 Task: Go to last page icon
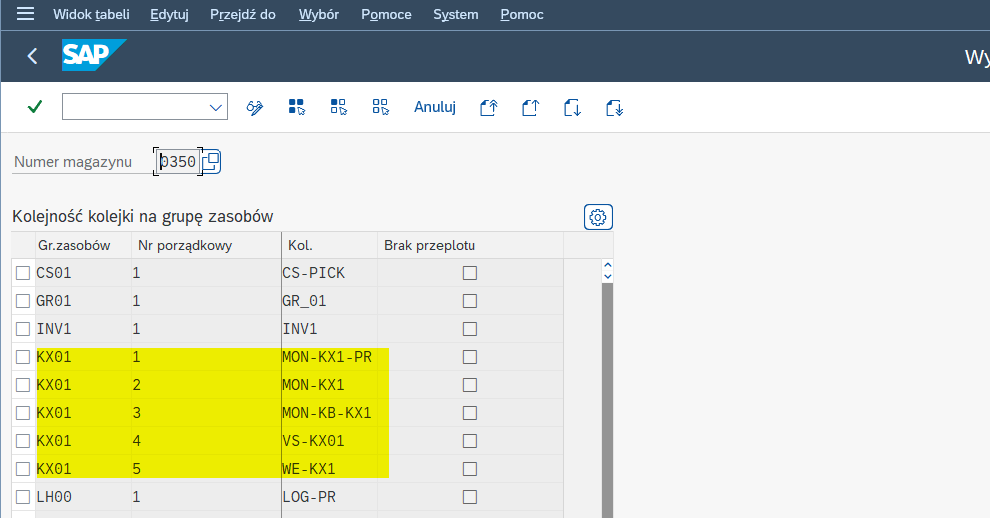[614, 107]
